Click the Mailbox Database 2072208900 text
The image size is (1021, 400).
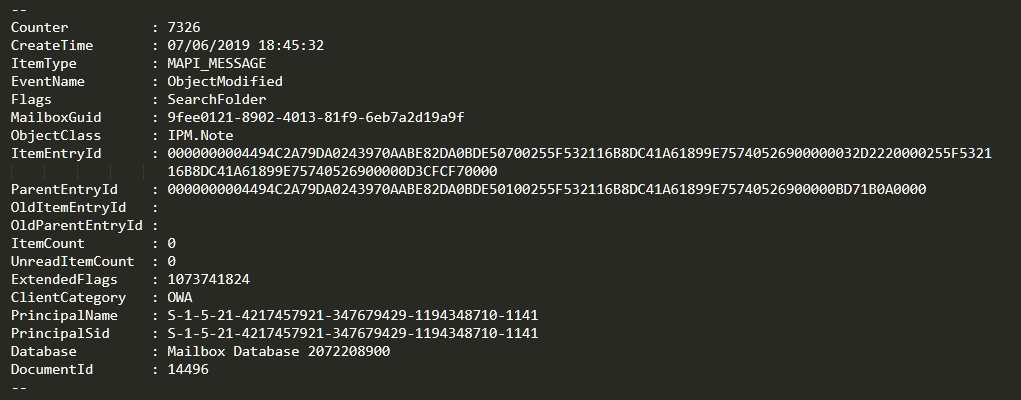pos(279,352)
